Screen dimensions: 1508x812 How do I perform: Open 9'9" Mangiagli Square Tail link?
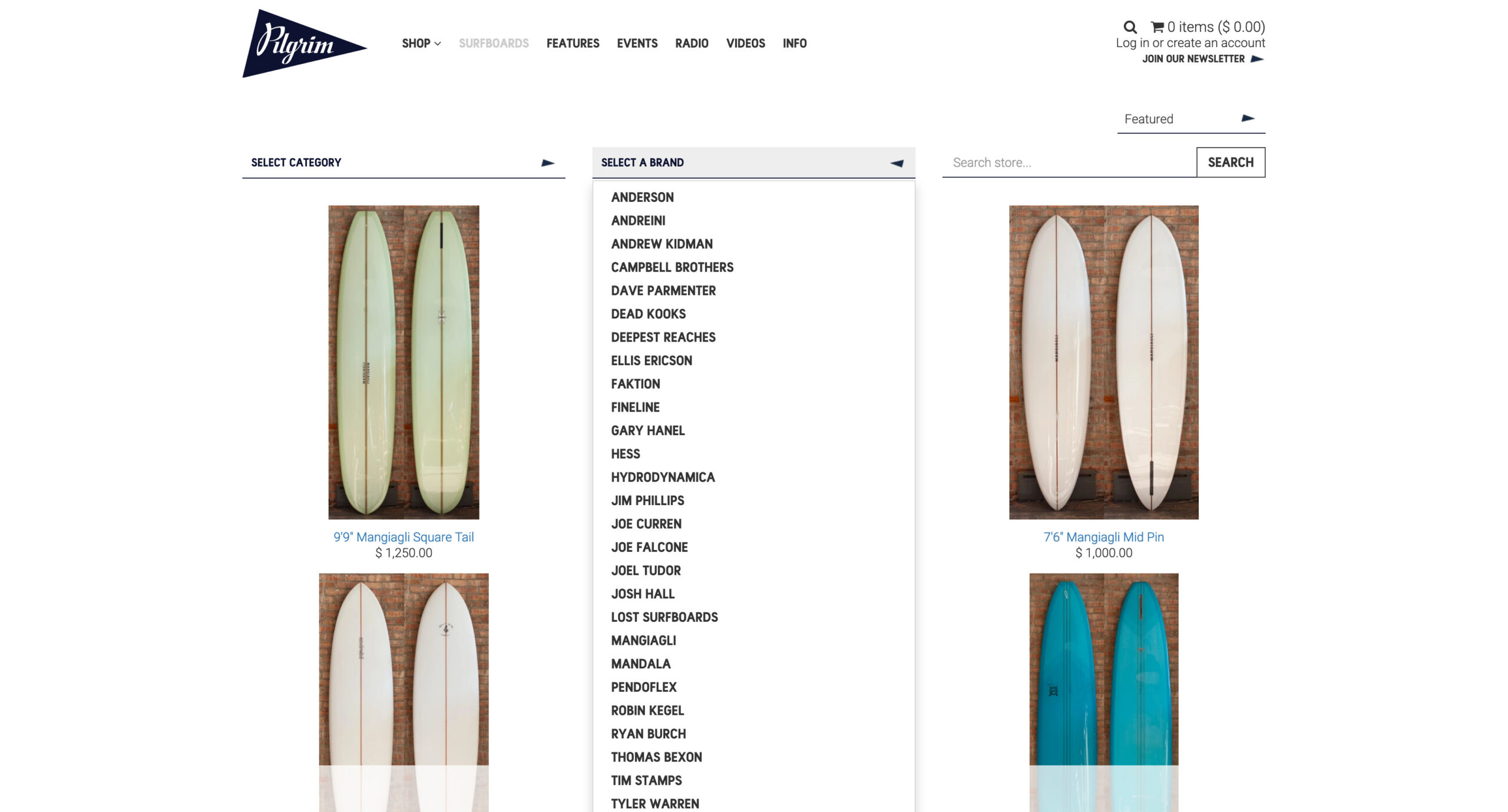point(404,537)
